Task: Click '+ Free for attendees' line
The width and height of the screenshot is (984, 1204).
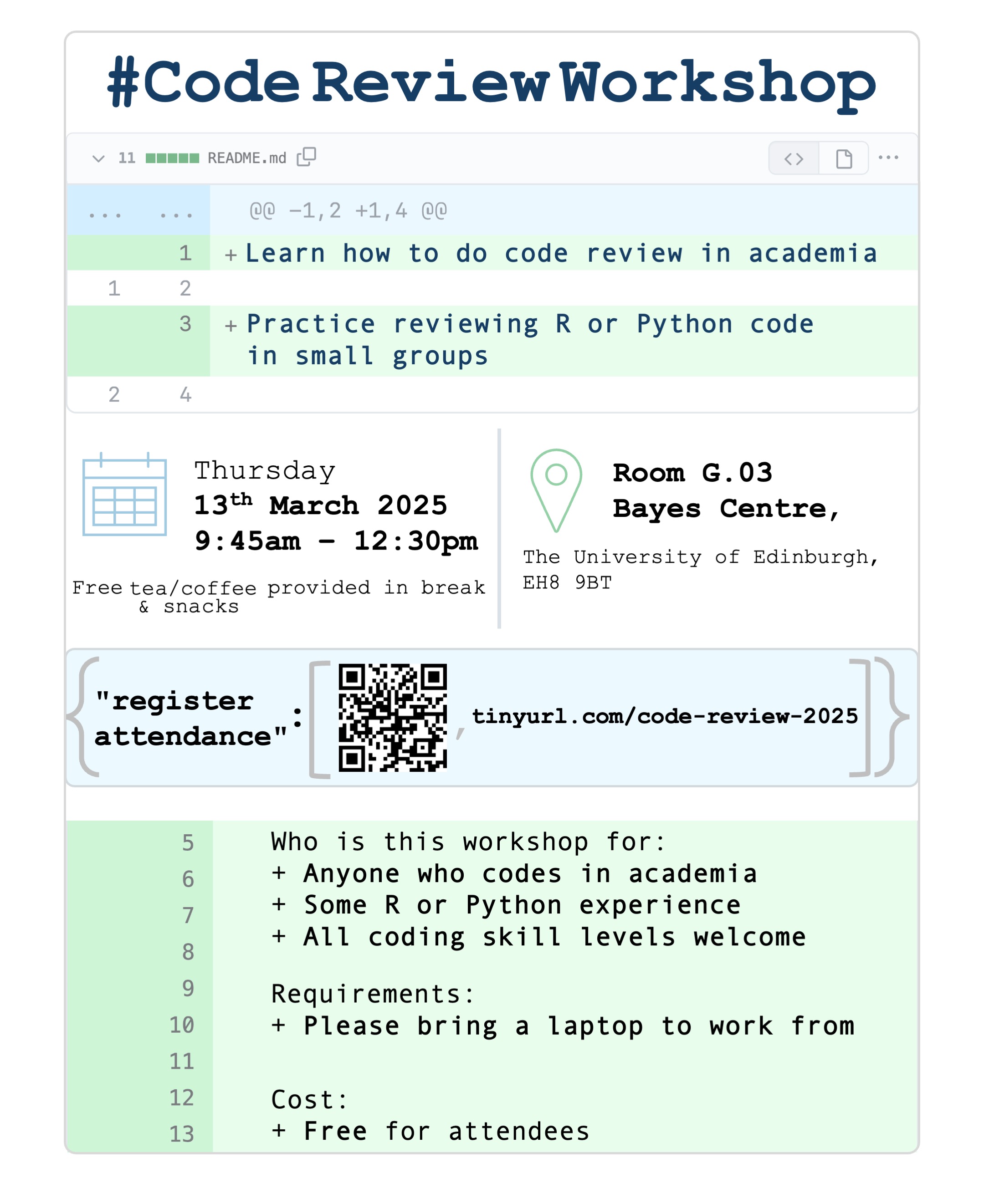Action: click(x=431, y=1132)
